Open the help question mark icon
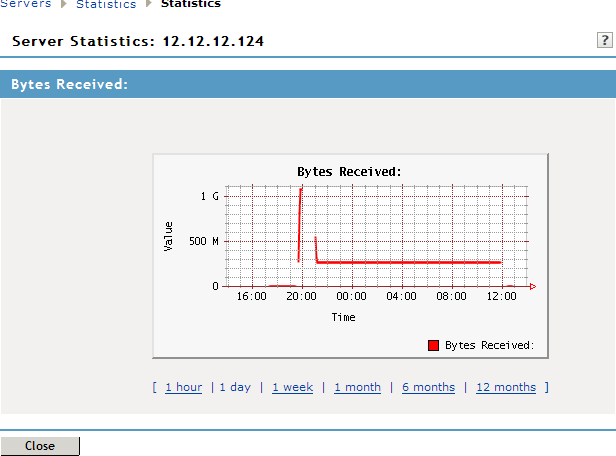Screen dimensions: 616x456 coord(604,40)
